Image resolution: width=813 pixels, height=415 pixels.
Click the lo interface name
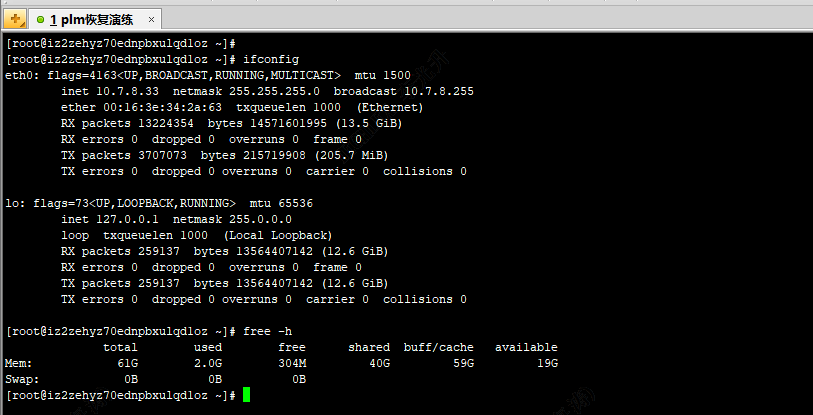click(x=11, y=203)
